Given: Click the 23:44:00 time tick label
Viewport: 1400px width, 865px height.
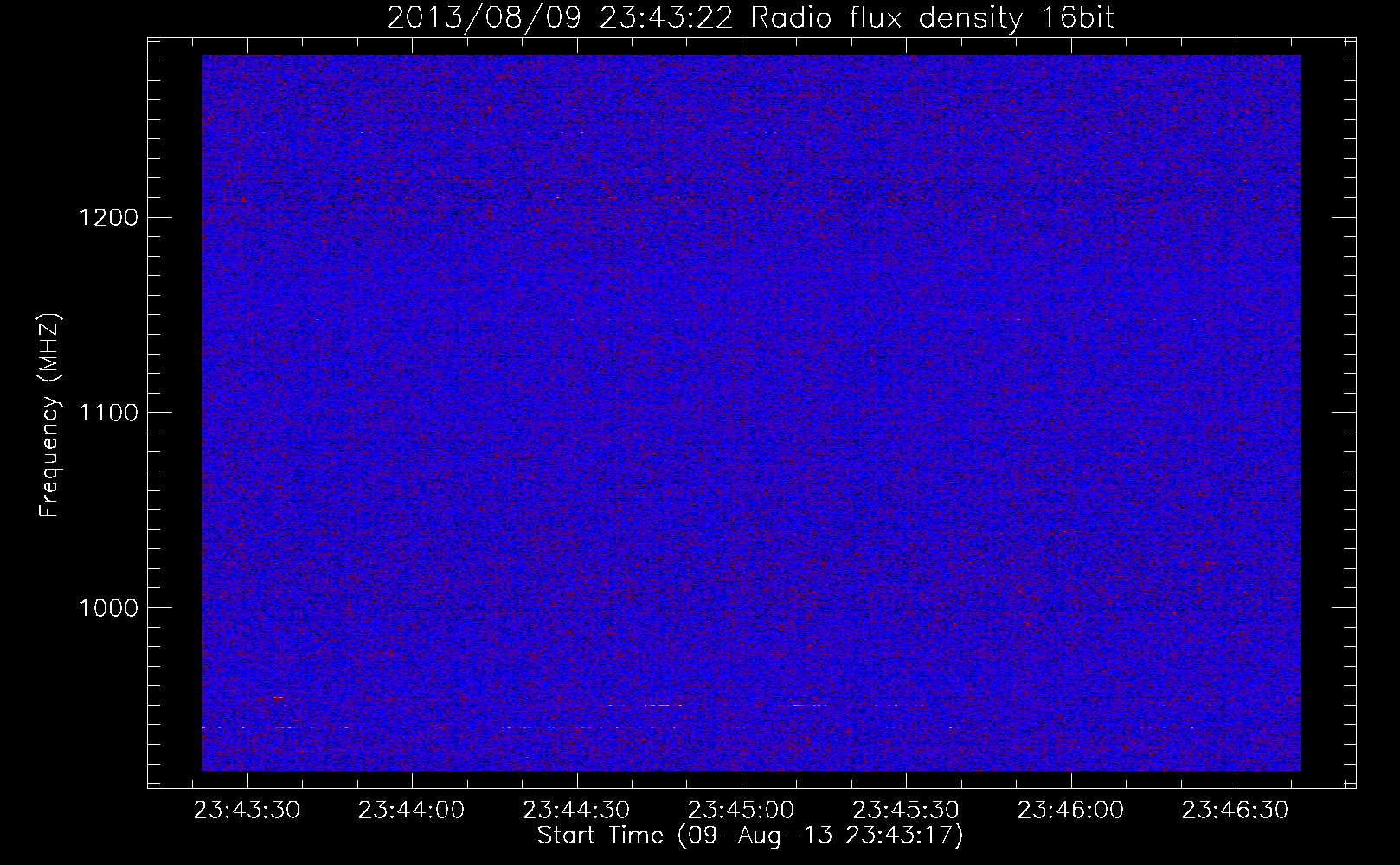Looking at the screenshot, I should 412,811.
